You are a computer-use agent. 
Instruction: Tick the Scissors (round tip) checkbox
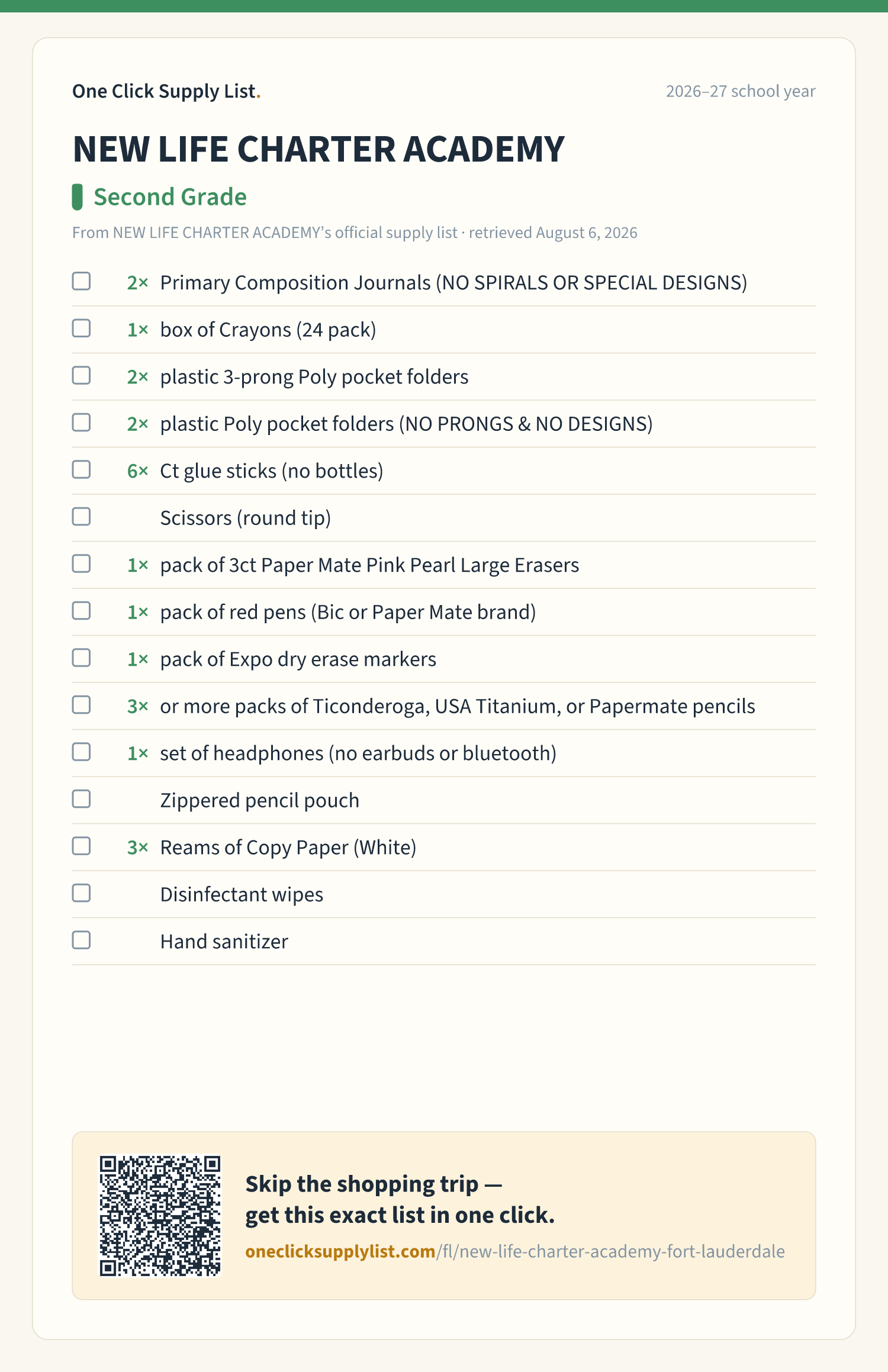click(x=81, y=517)
